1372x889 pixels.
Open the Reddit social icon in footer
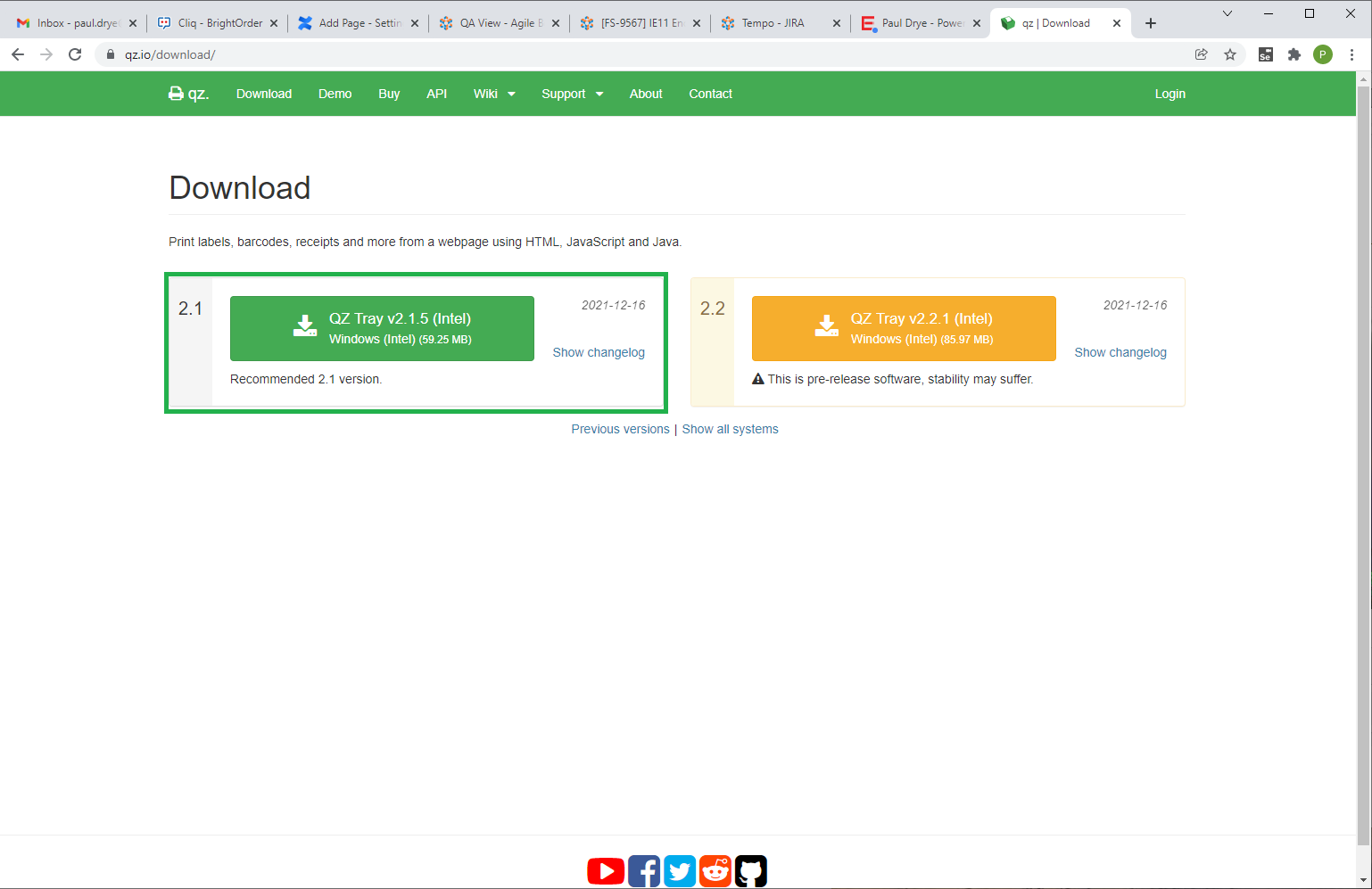tap(715, 871)
